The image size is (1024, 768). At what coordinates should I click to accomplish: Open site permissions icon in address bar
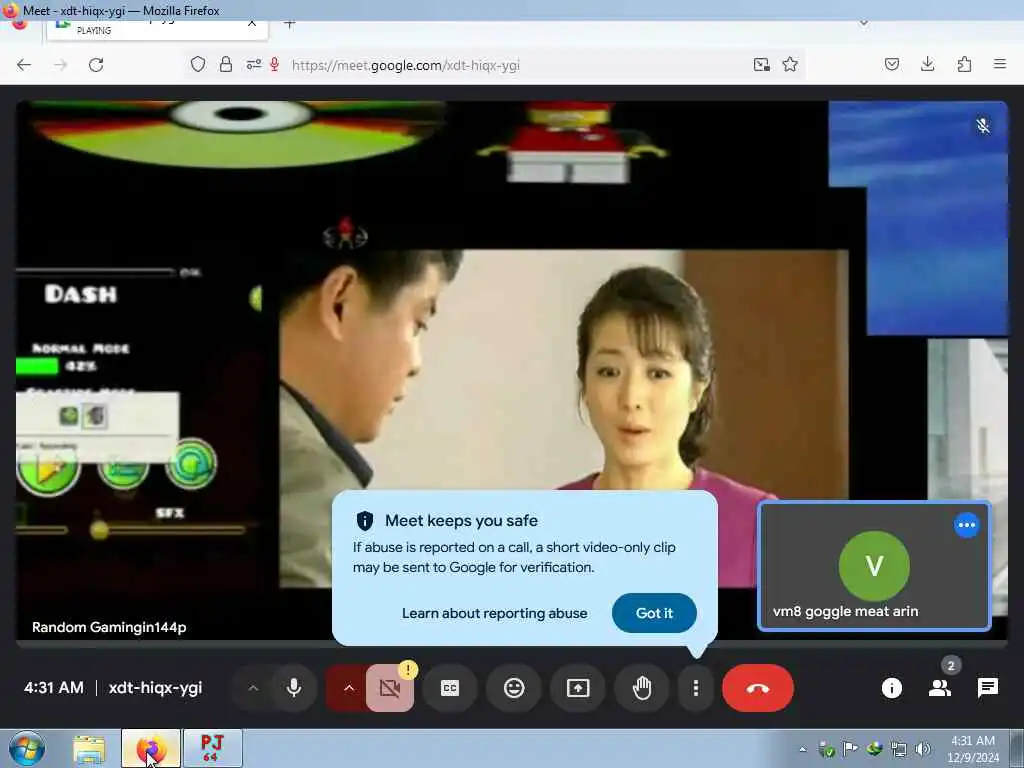pos(253,65)
